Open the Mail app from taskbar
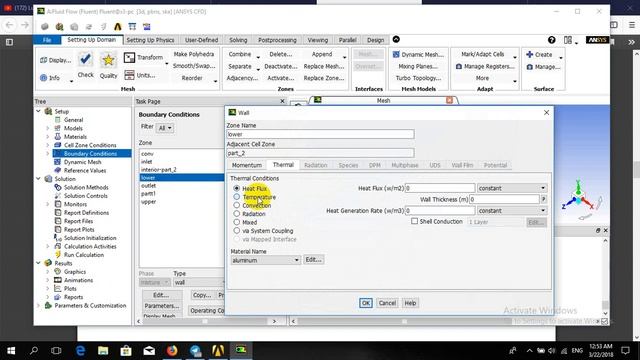The image size is (640, 360). [149, 350]
